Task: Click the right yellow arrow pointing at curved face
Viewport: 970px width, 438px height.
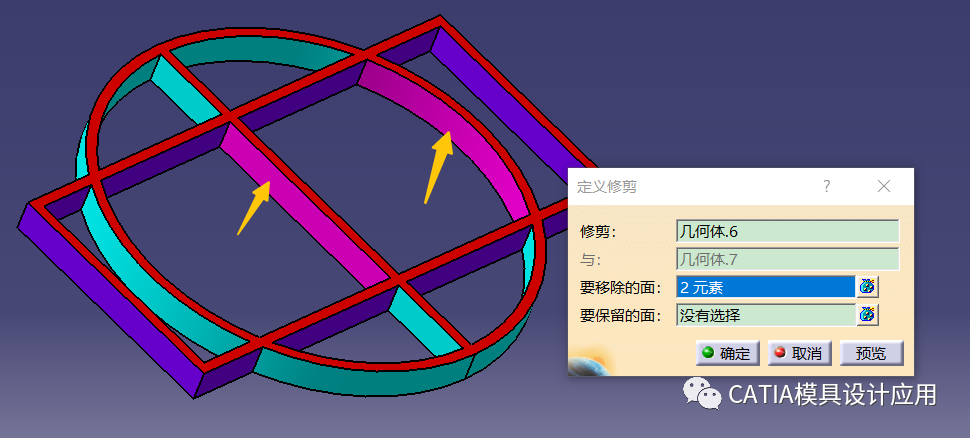Action: (439, 166)
